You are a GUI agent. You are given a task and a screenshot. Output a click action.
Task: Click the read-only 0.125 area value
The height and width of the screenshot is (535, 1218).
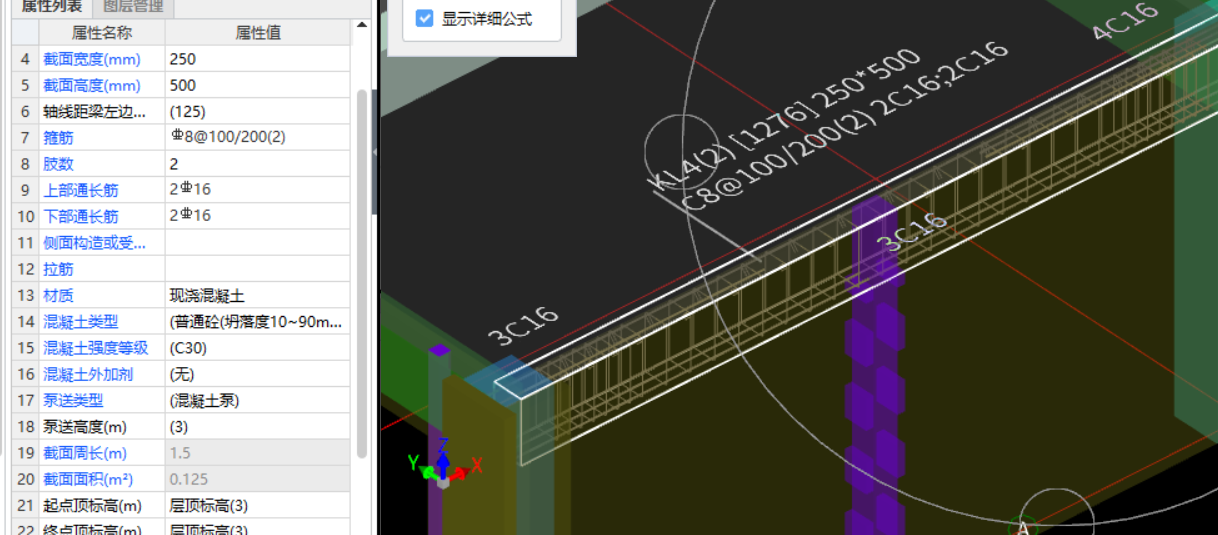pos(258,479)
